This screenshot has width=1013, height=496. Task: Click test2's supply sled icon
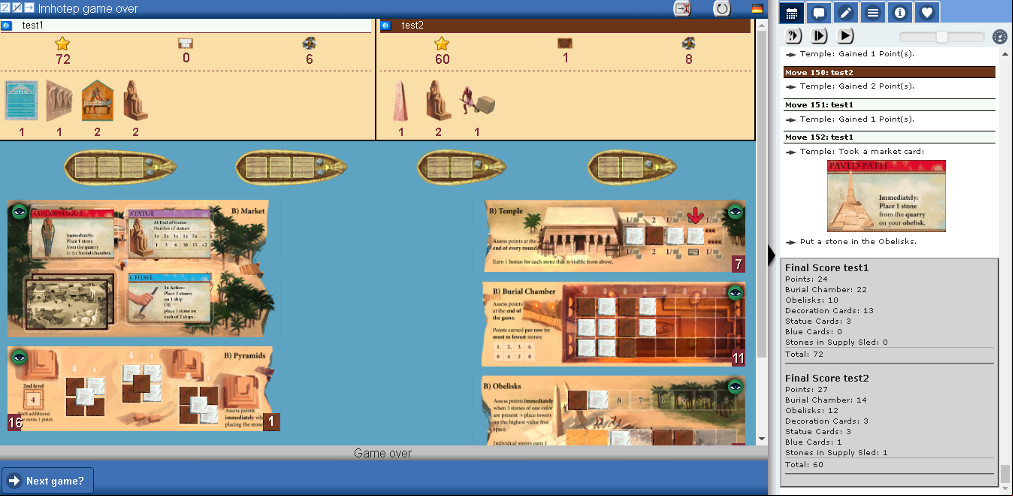point(565,44)
